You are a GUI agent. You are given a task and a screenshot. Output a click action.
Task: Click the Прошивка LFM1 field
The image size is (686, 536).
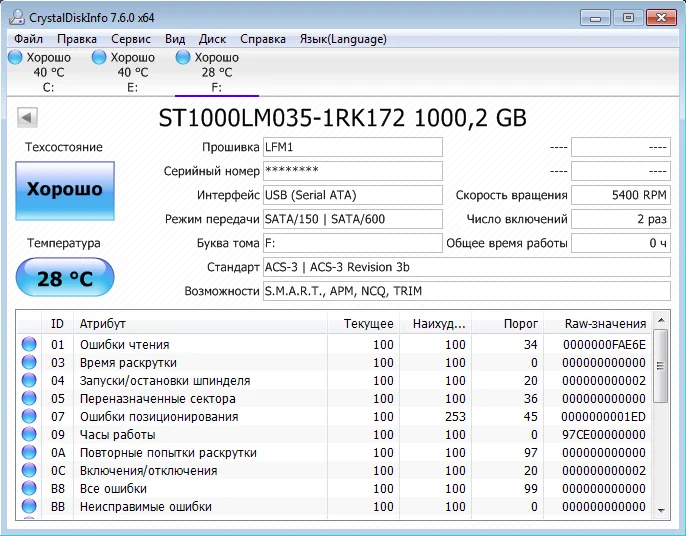[352, 147]
